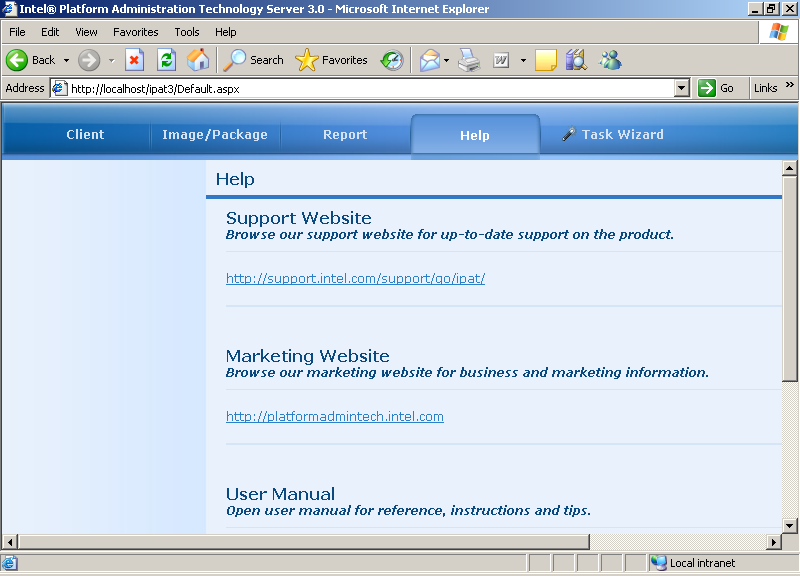Open the Favorites star toolbar button
Image resolution: width=800 pixels, height=576 pixels.
pos(331,60)
